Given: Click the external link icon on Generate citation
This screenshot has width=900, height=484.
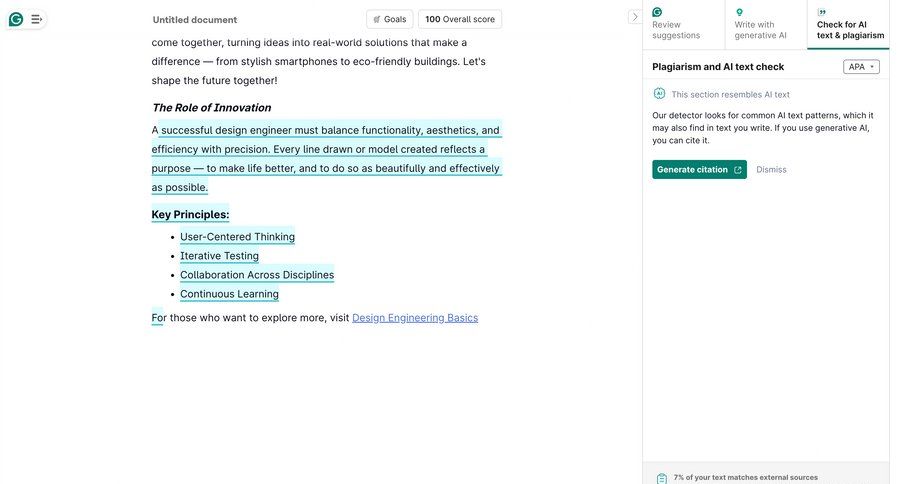Looking at the screenshot, I should click(738, 170).
